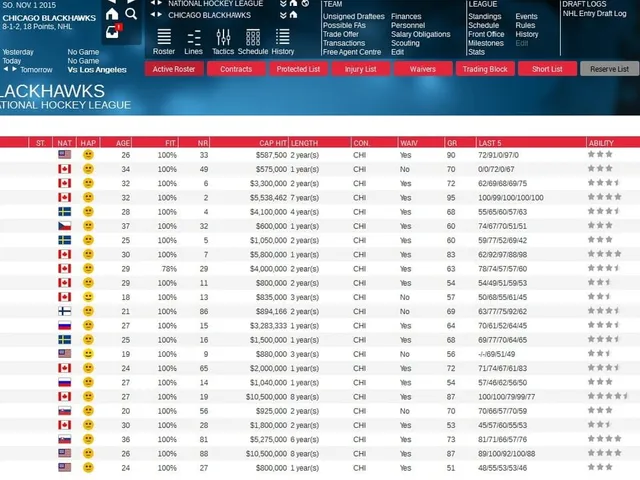Switch to the Active Roster tab
The width and height of the screenshot is (640, 480).
click(x=174, y=69)
